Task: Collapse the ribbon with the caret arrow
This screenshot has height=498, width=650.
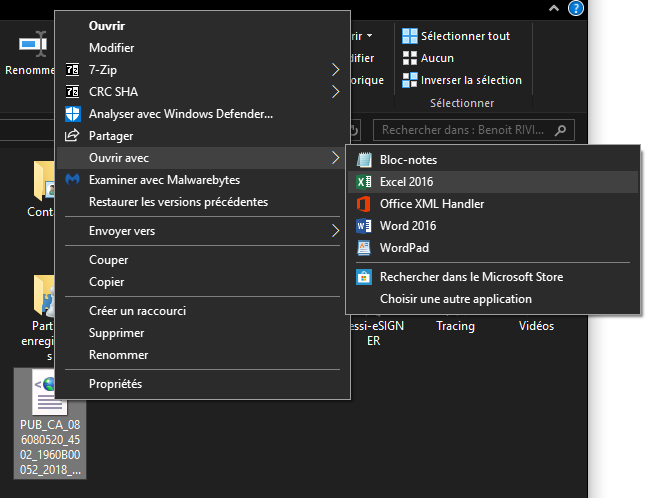Action: click(x=554, y=8)
